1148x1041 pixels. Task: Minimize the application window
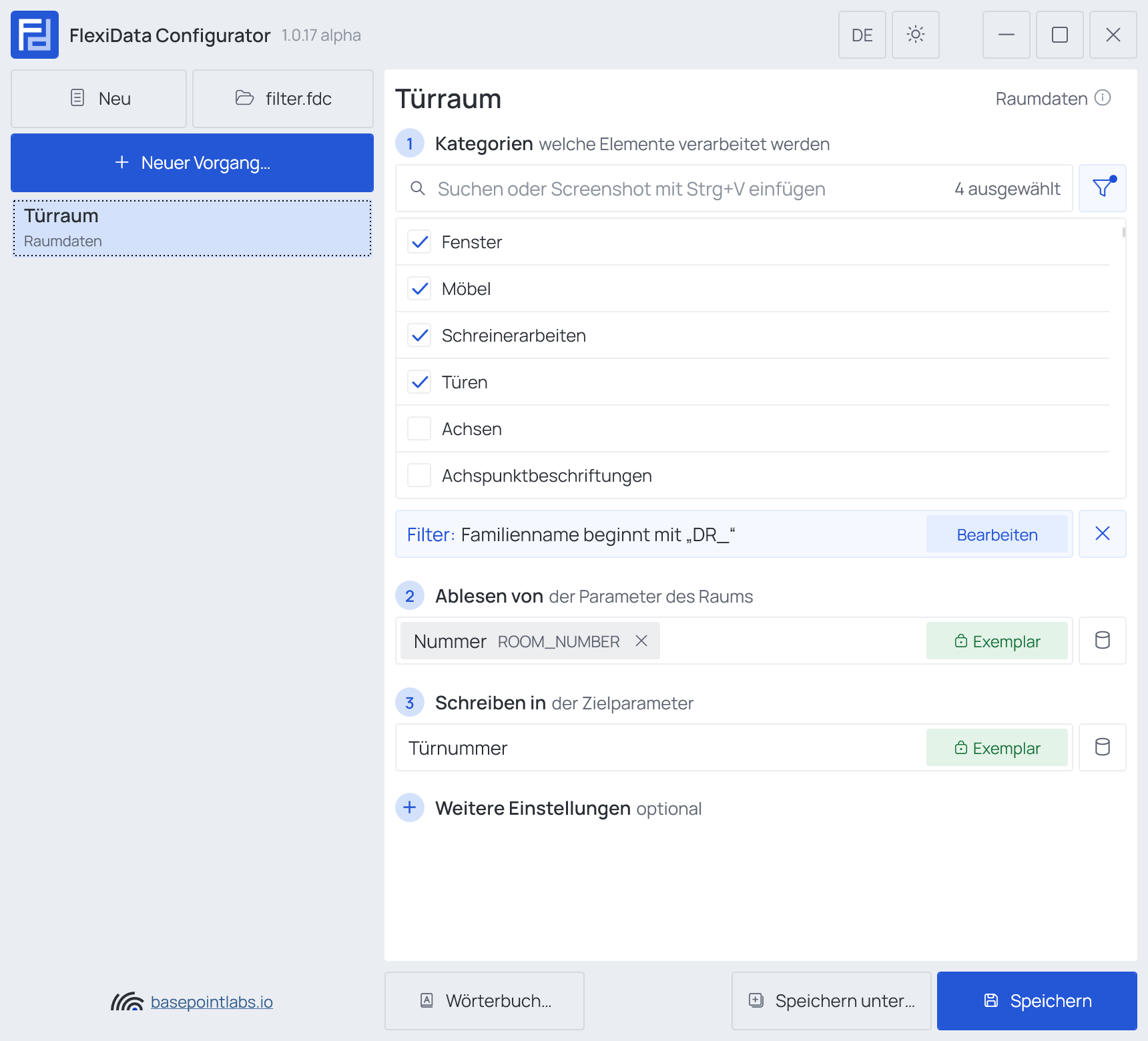(1007, 35)
